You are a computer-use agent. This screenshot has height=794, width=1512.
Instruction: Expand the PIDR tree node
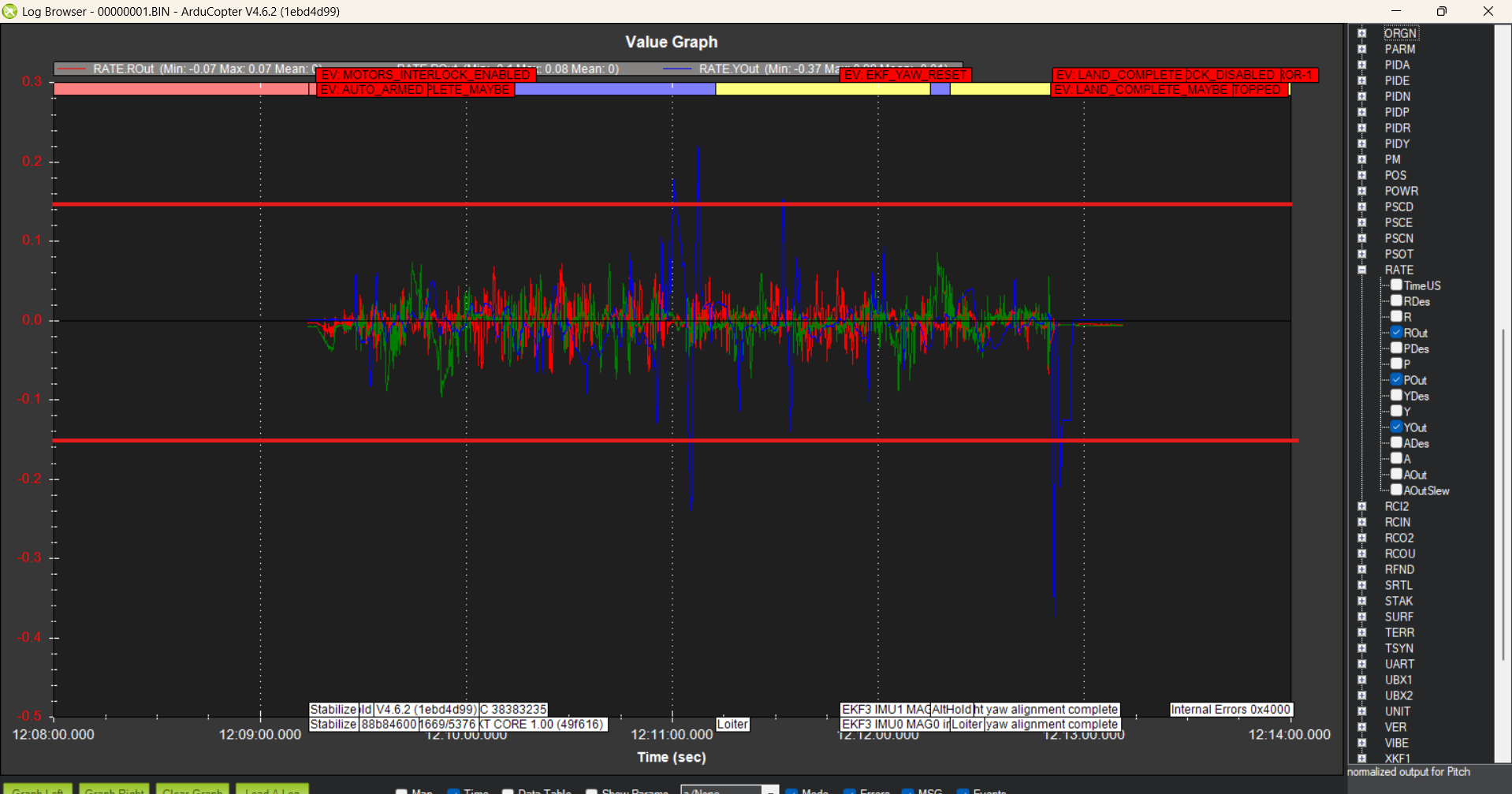tap(1361, 128)
